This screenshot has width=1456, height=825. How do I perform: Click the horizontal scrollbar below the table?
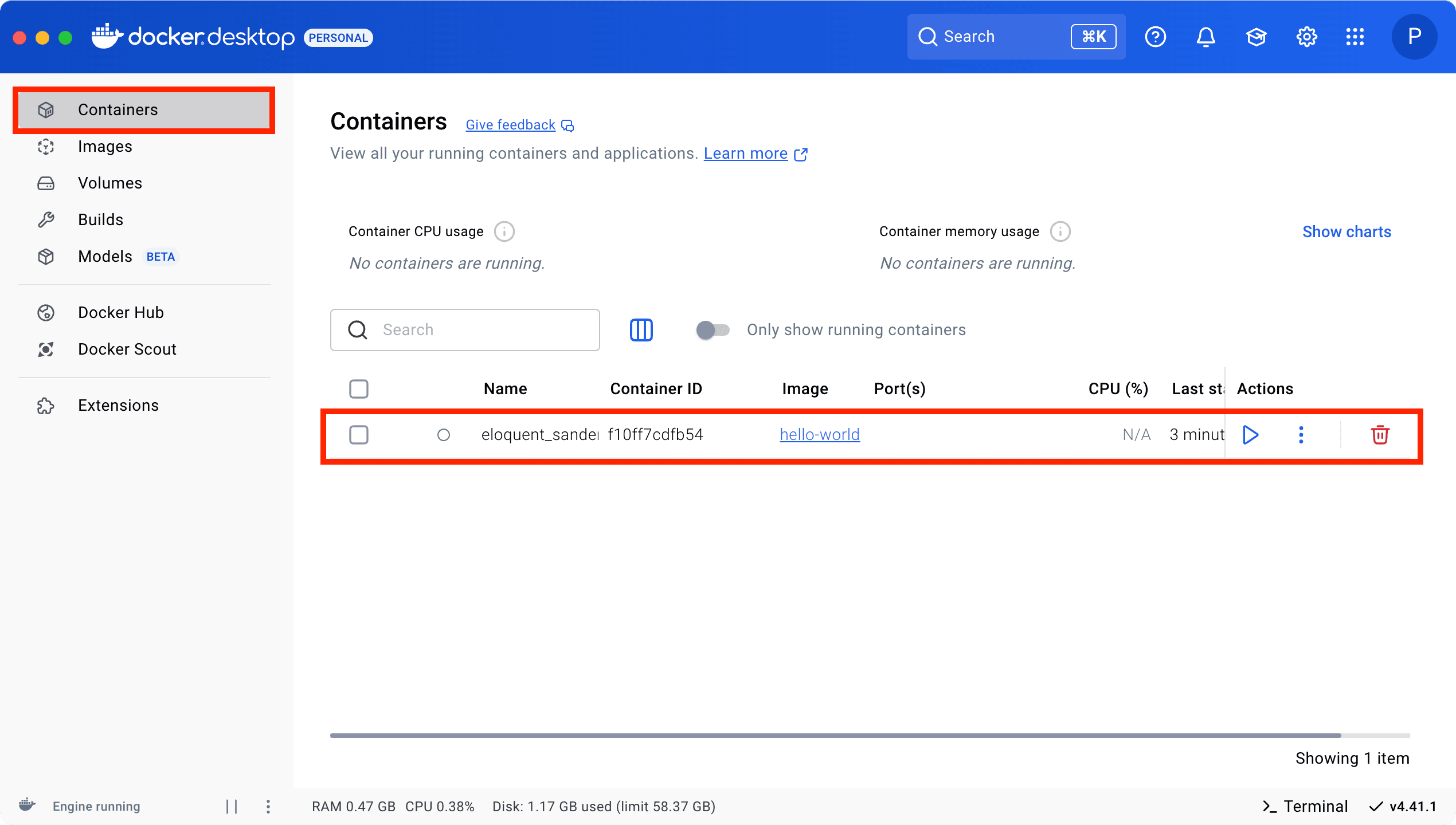(x=835, y=735)
